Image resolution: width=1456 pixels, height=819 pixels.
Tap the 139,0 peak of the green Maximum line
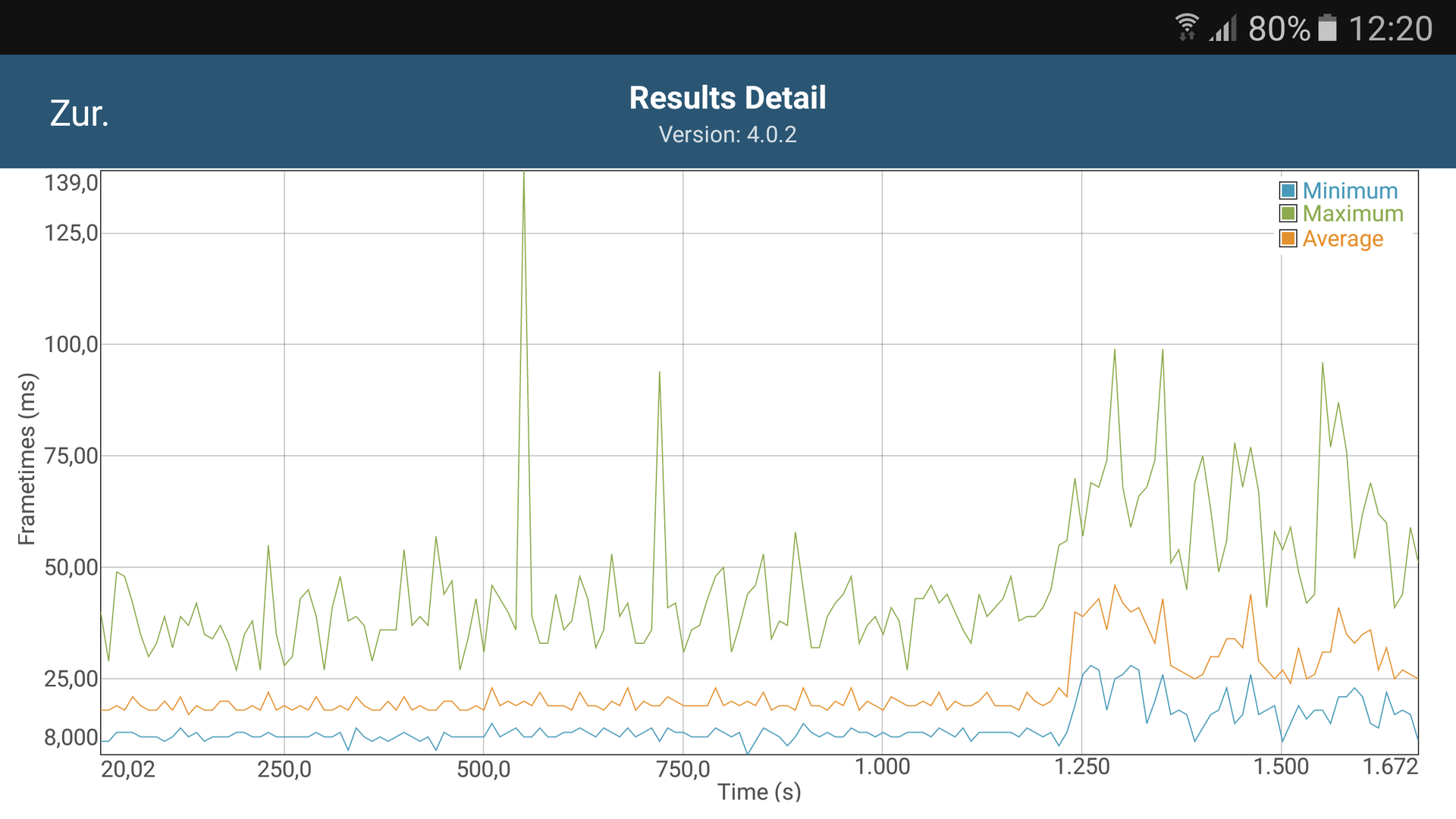(x=523, y=174)
